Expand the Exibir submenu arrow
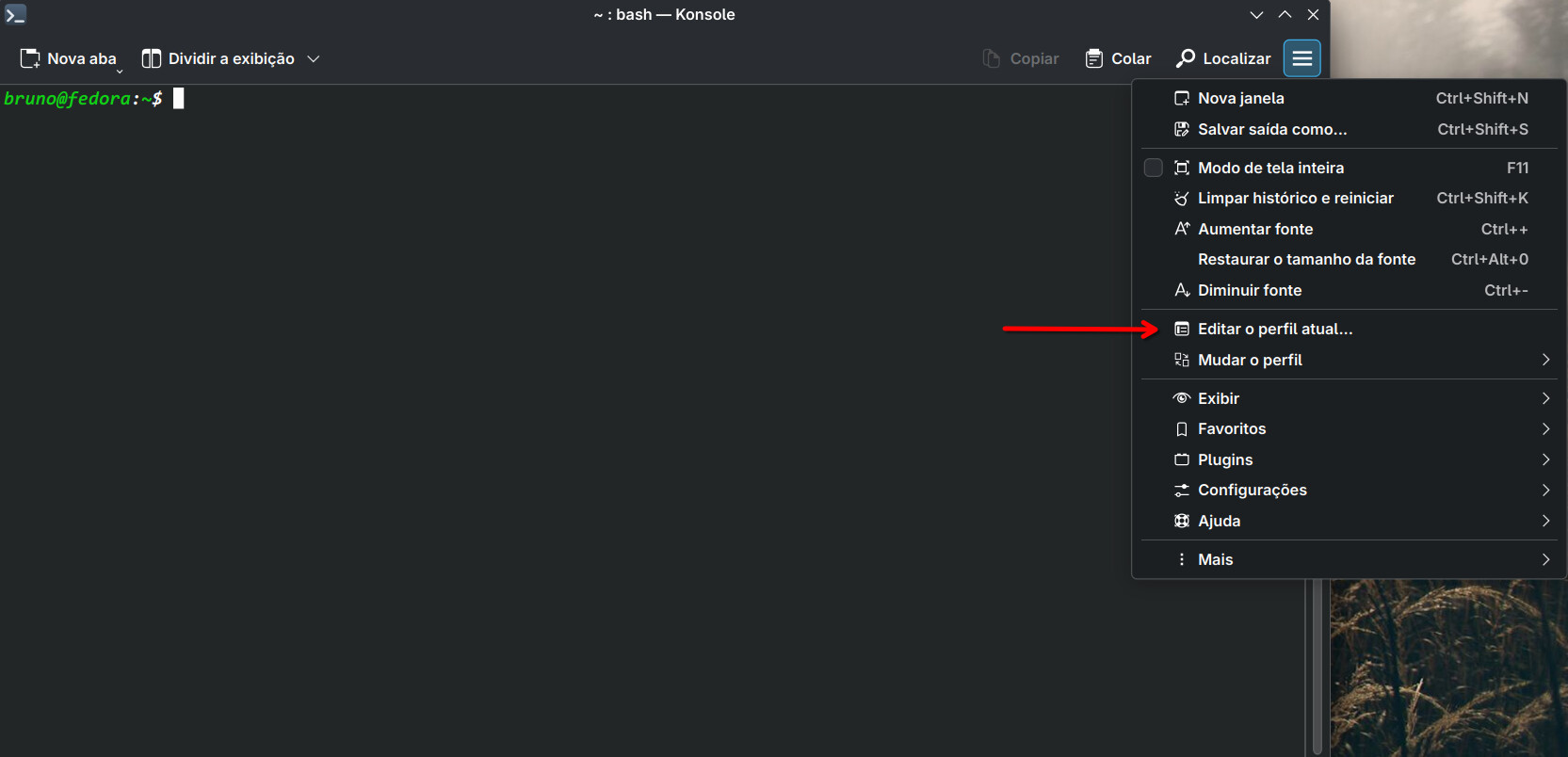1568x757 pixels. click(x=1545, y=398)
